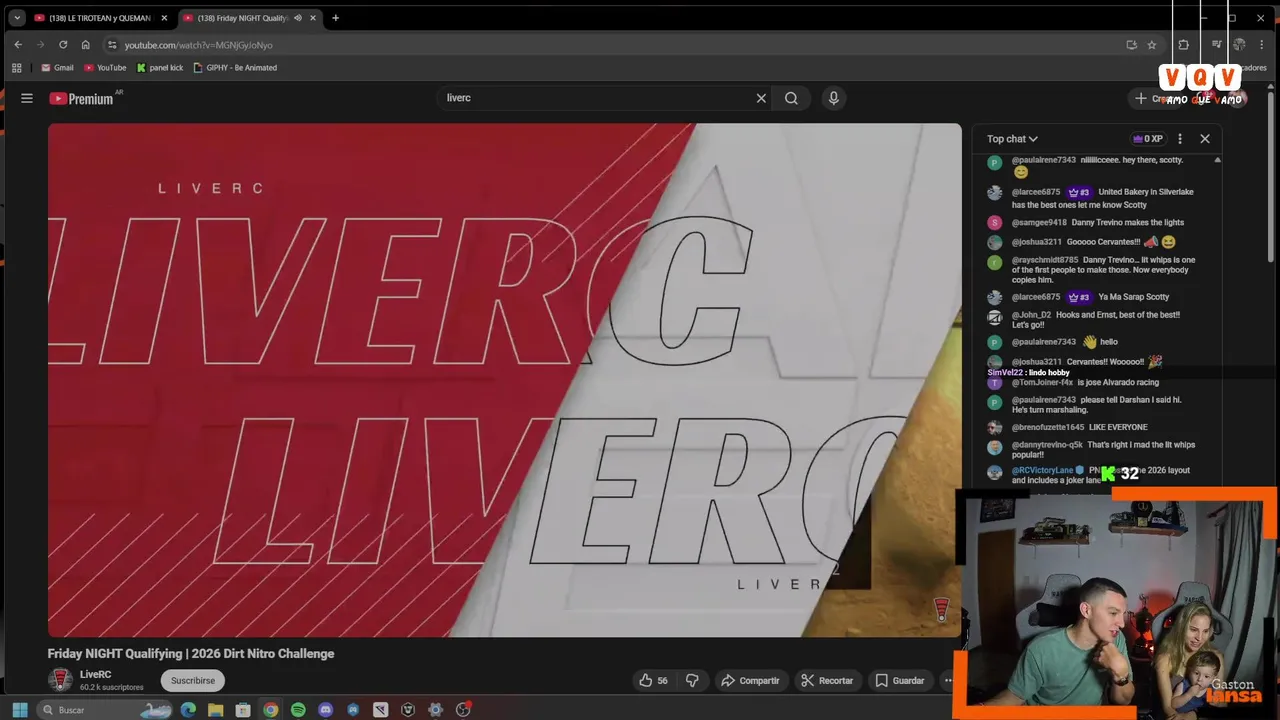Screen dimensions: 1280x720
Task: Close the live chat panel
Action: [1205, 139]
